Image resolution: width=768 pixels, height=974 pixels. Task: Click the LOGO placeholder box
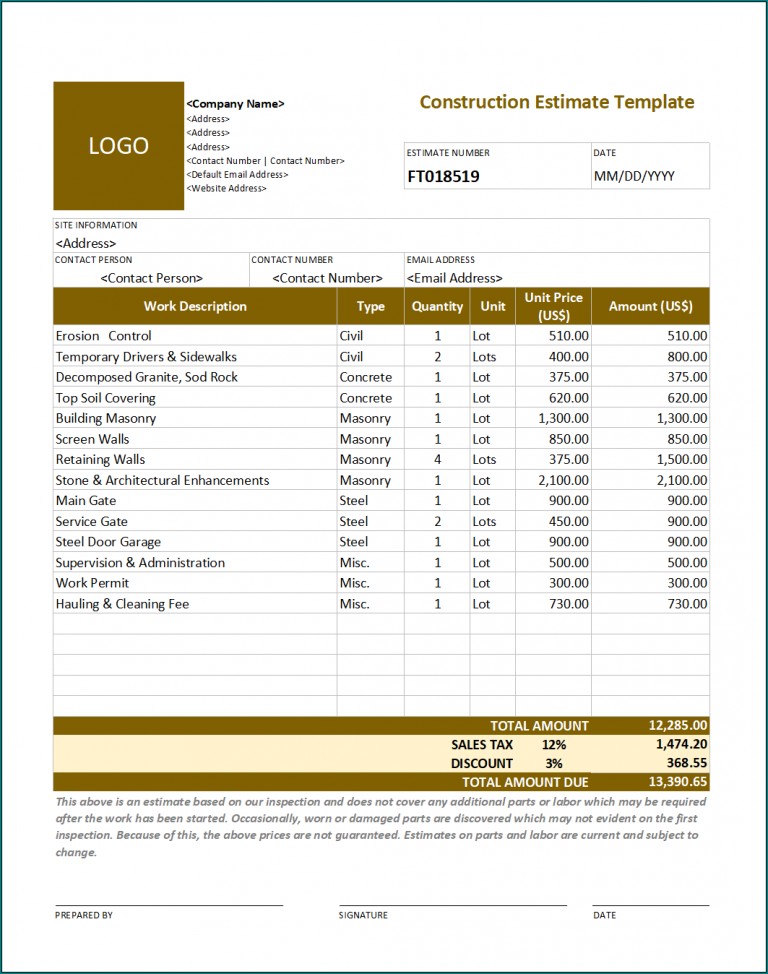coord(118,146)
